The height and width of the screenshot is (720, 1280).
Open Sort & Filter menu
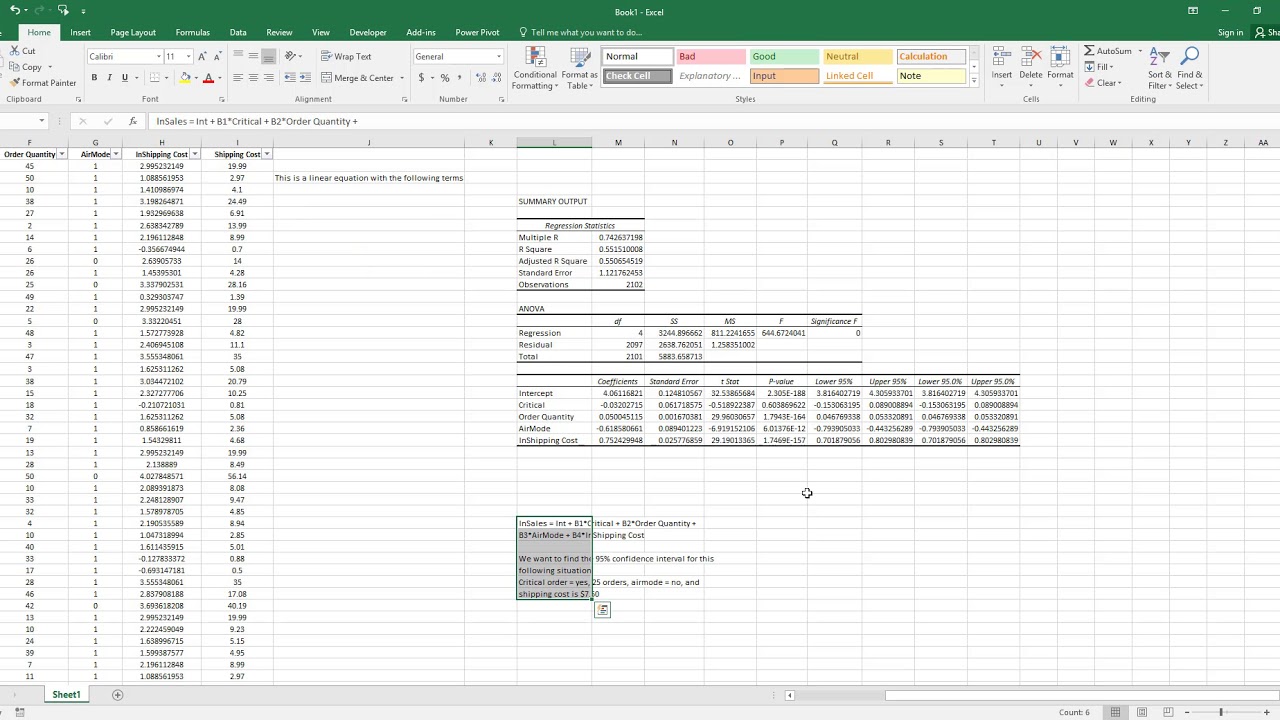point(1160,68)
